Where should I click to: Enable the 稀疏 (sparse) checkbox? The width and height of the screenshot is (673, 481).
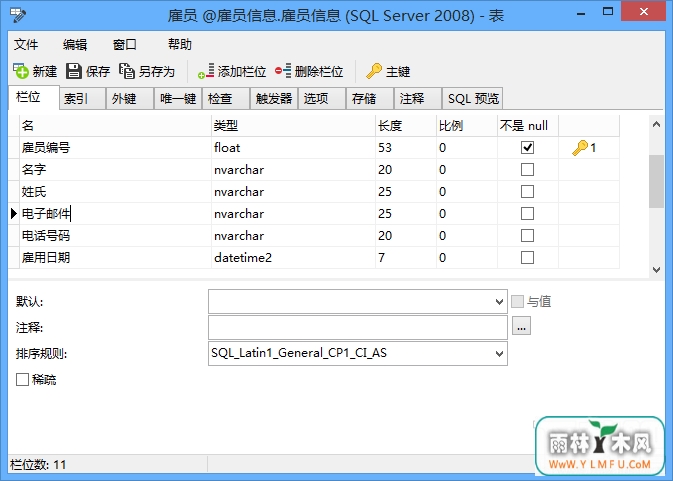(22, 379)
